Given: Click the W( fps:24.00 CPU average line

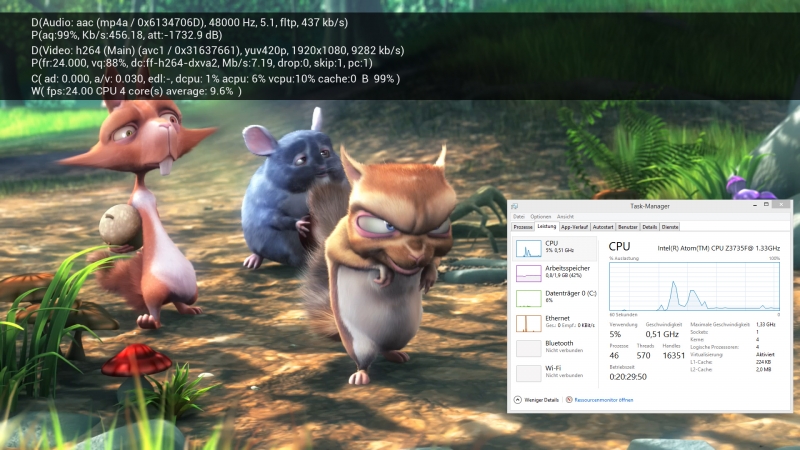Looking at the screenshot, I should pos(136,91).
